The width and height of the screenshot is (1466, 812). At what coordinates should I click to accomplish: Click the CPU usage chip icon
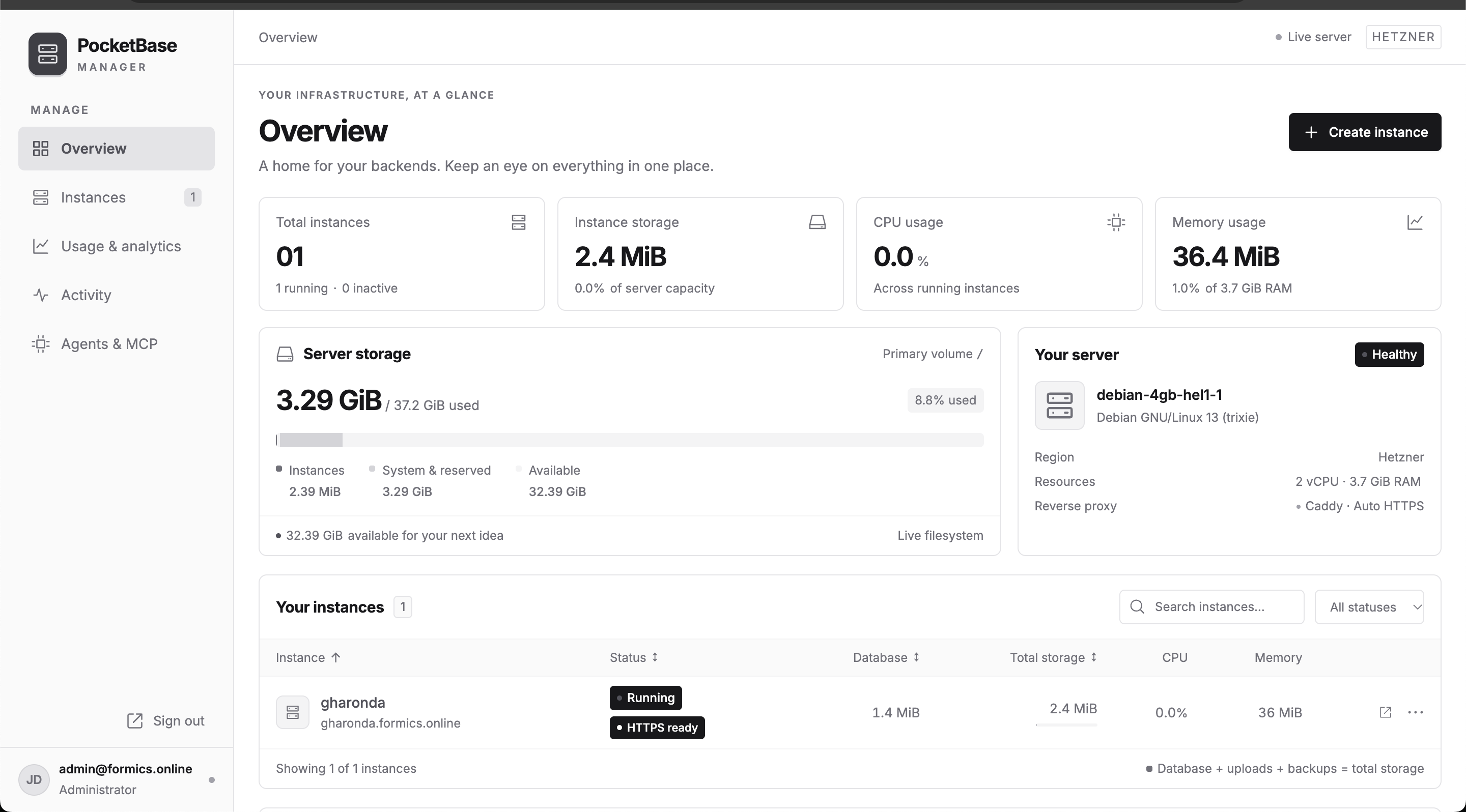click(1116, 222)
